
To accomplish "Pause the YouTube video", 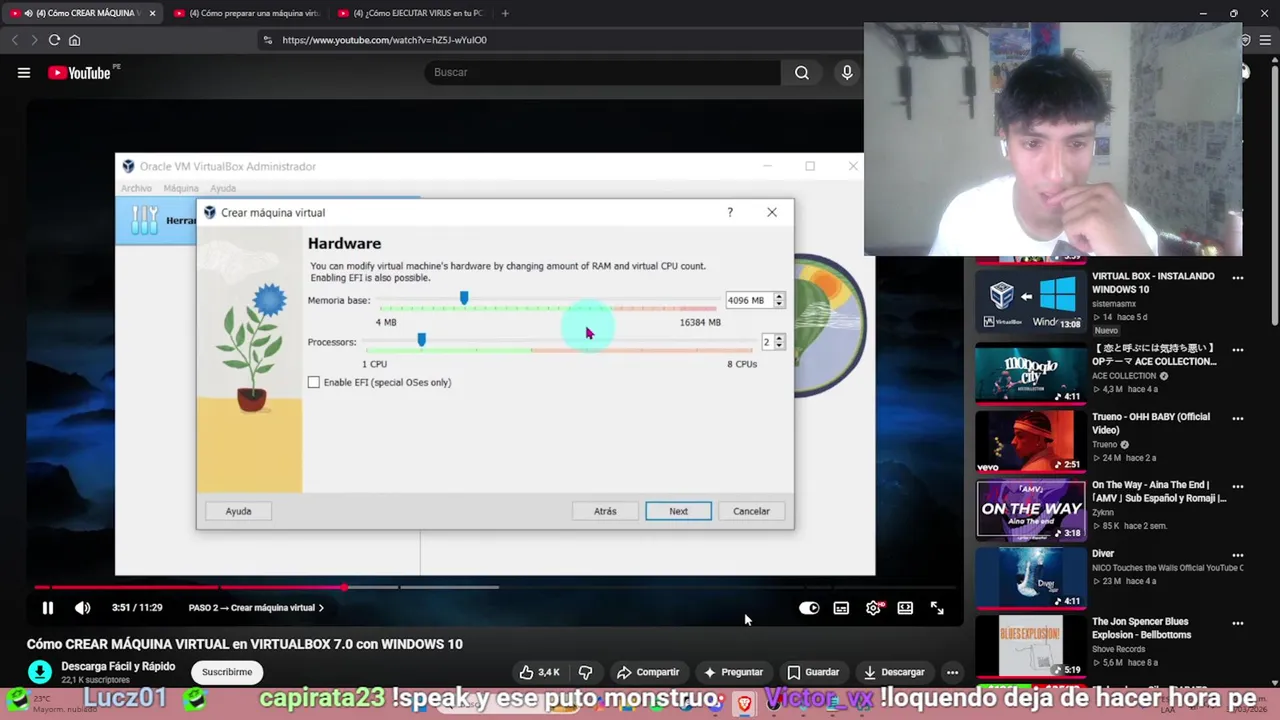I will coord(47,607).
